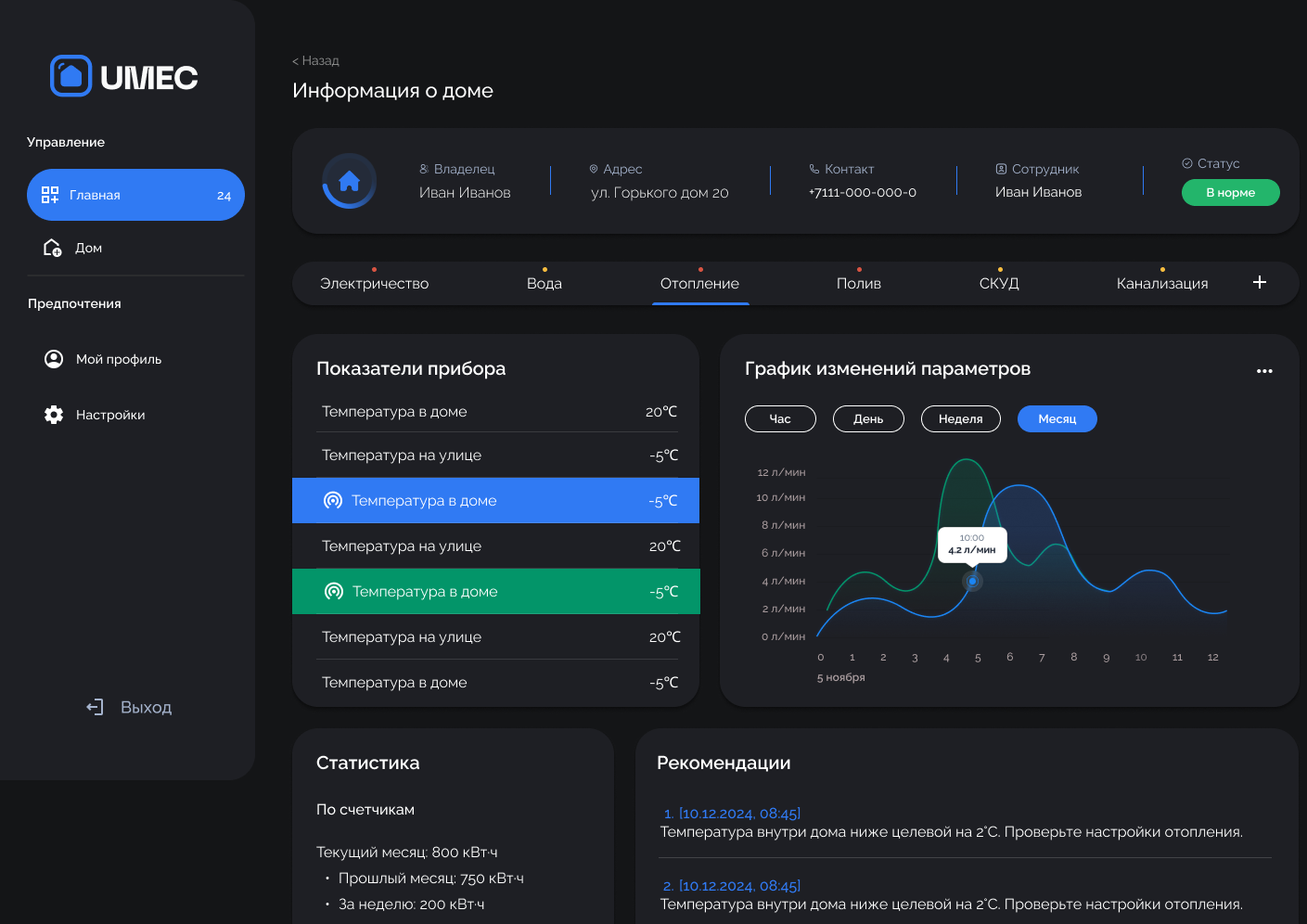Go back via the Назад link
The image size is (1307, 924).
click(x=315, y=60)
